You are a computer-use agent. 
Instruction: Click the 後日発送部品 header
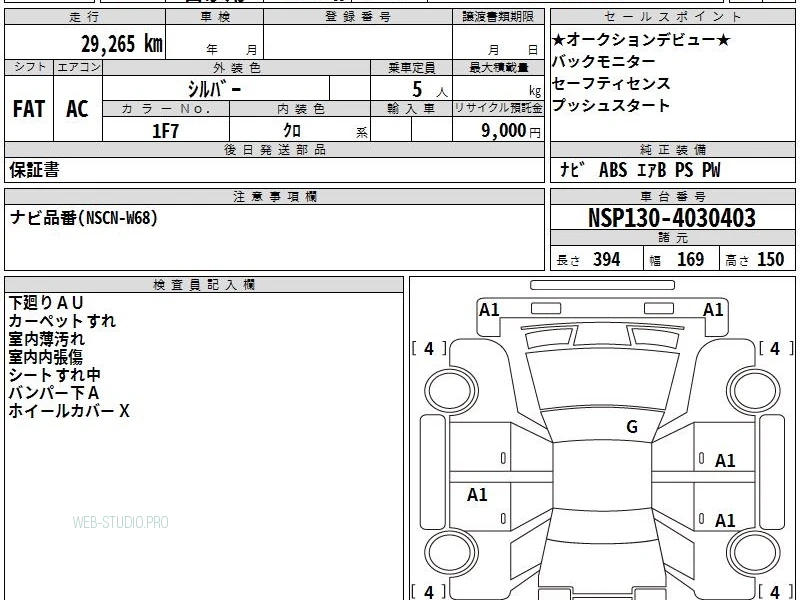point(274,149)
